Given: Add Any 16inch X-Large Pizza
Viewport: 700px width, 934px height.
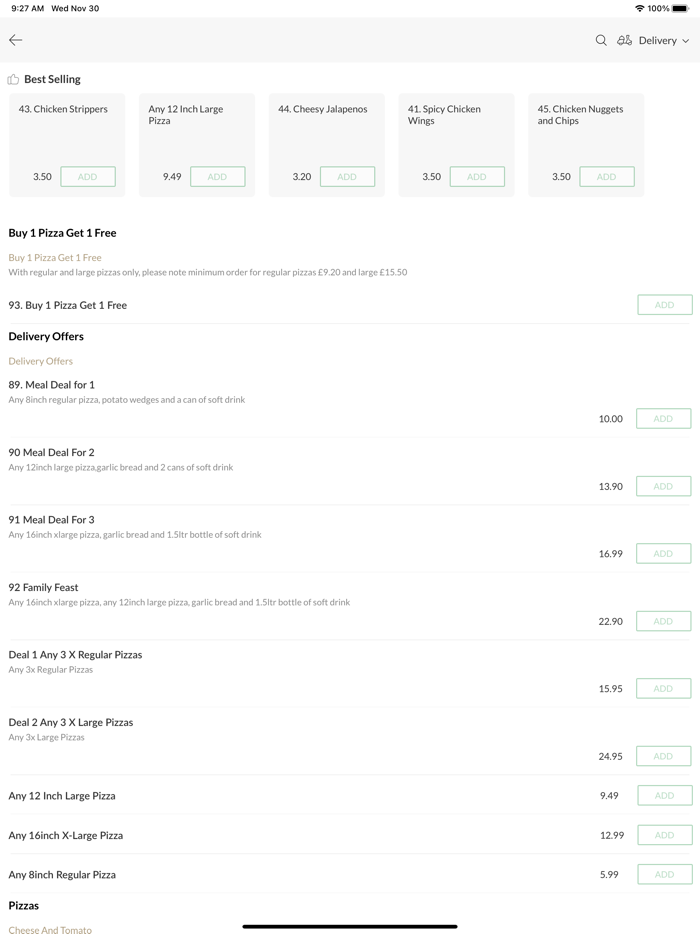Looking at the screenshot, I should tap(664, 835).
